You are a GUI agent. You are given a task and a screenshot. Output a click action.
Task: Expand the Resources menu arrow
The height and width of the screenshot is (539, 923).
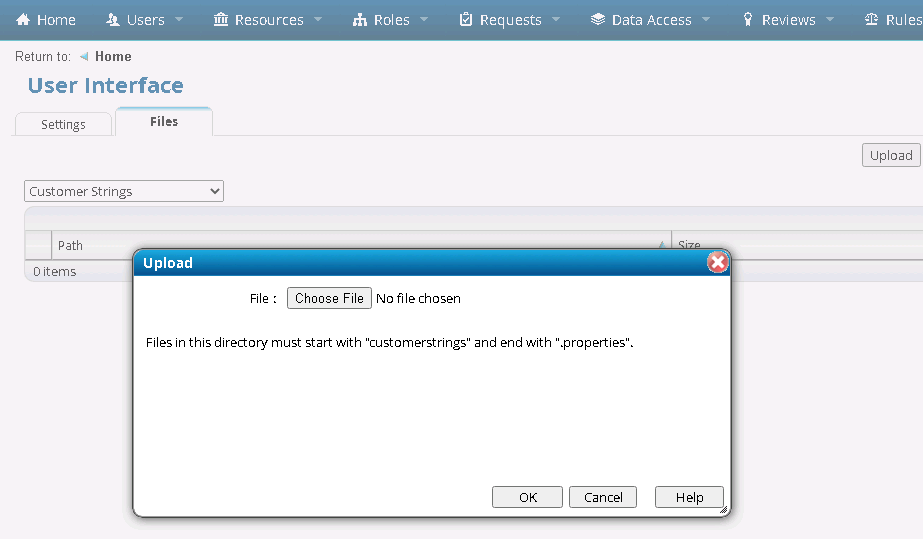[x=318, y=20]
